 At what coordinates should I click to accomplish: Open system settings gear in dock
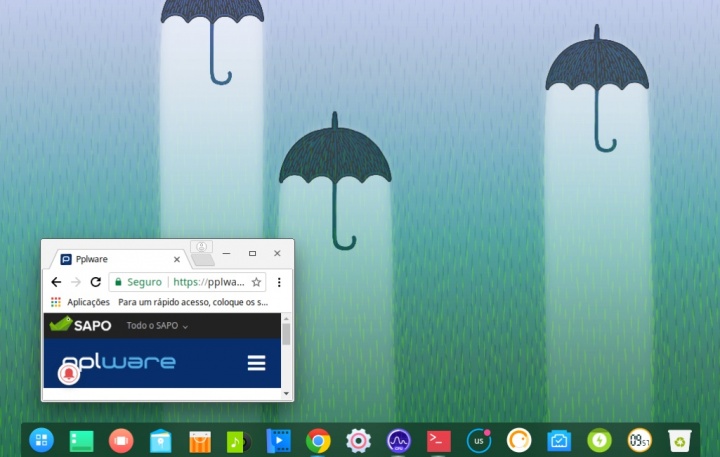tap(359, 440)
